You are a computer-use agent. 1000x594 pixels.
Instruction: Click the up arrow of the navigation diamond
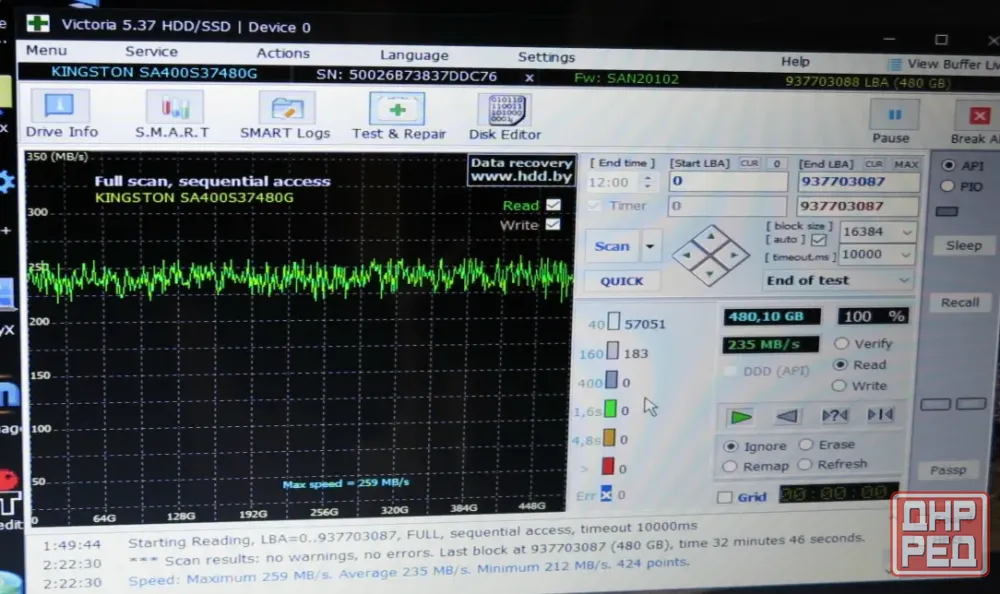click(710, 236)
